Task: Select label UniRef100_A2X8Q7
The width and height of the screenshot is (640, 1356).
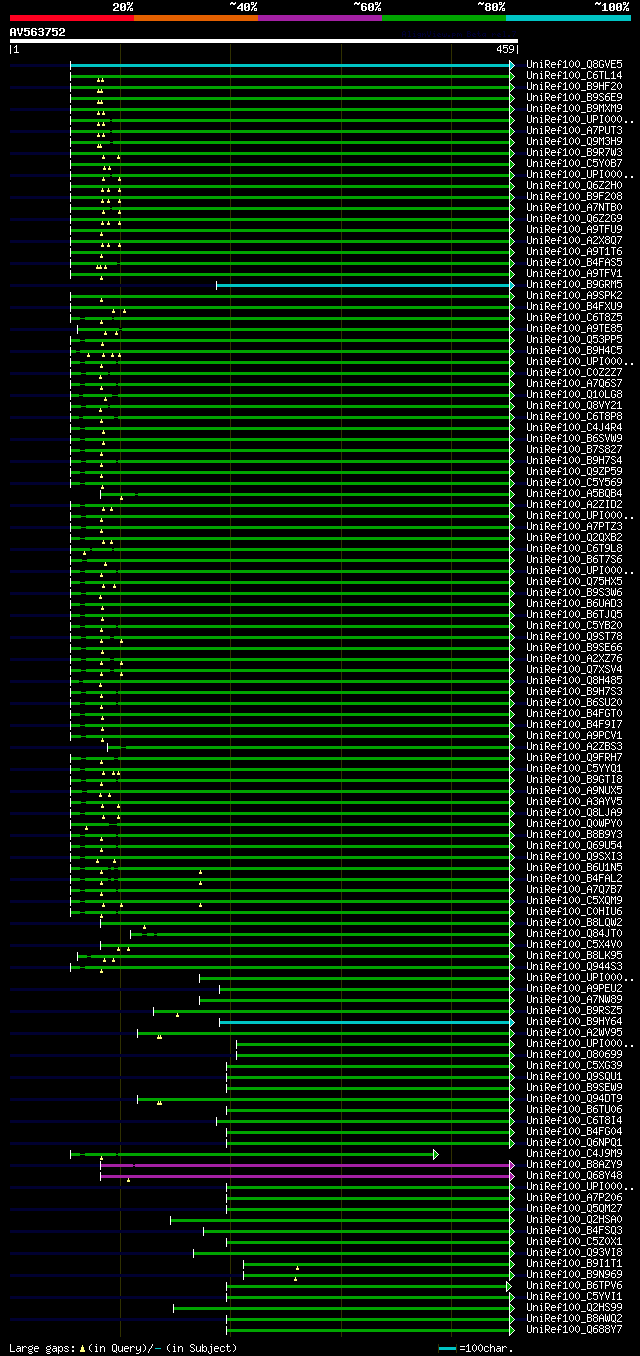Action: [574, 240]
